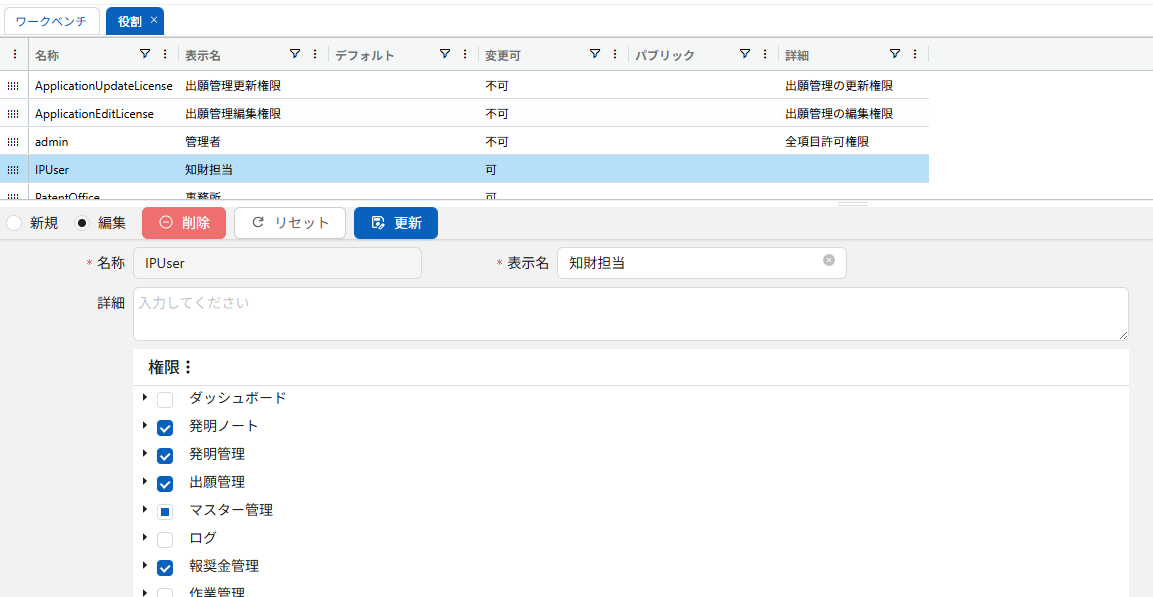1153x597 pixels.
Task: Click the リセット button
Action: tap(289, 223)
